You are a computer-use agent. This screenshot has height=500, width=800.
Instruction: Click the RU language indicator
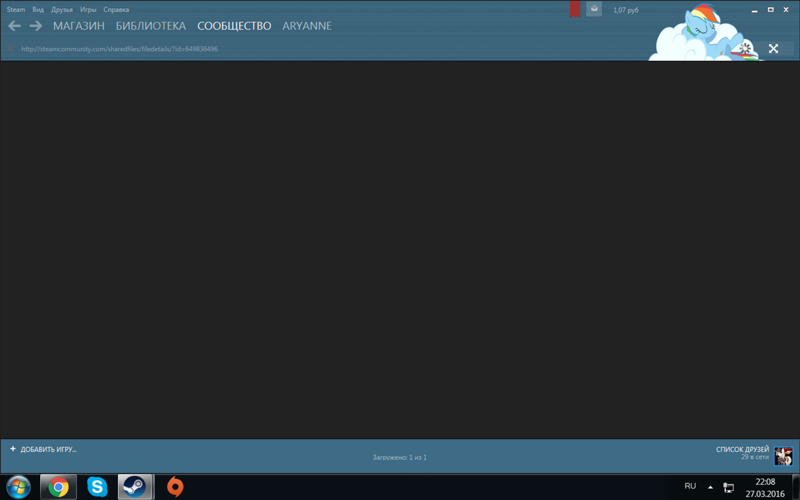[x=690, y=486]
